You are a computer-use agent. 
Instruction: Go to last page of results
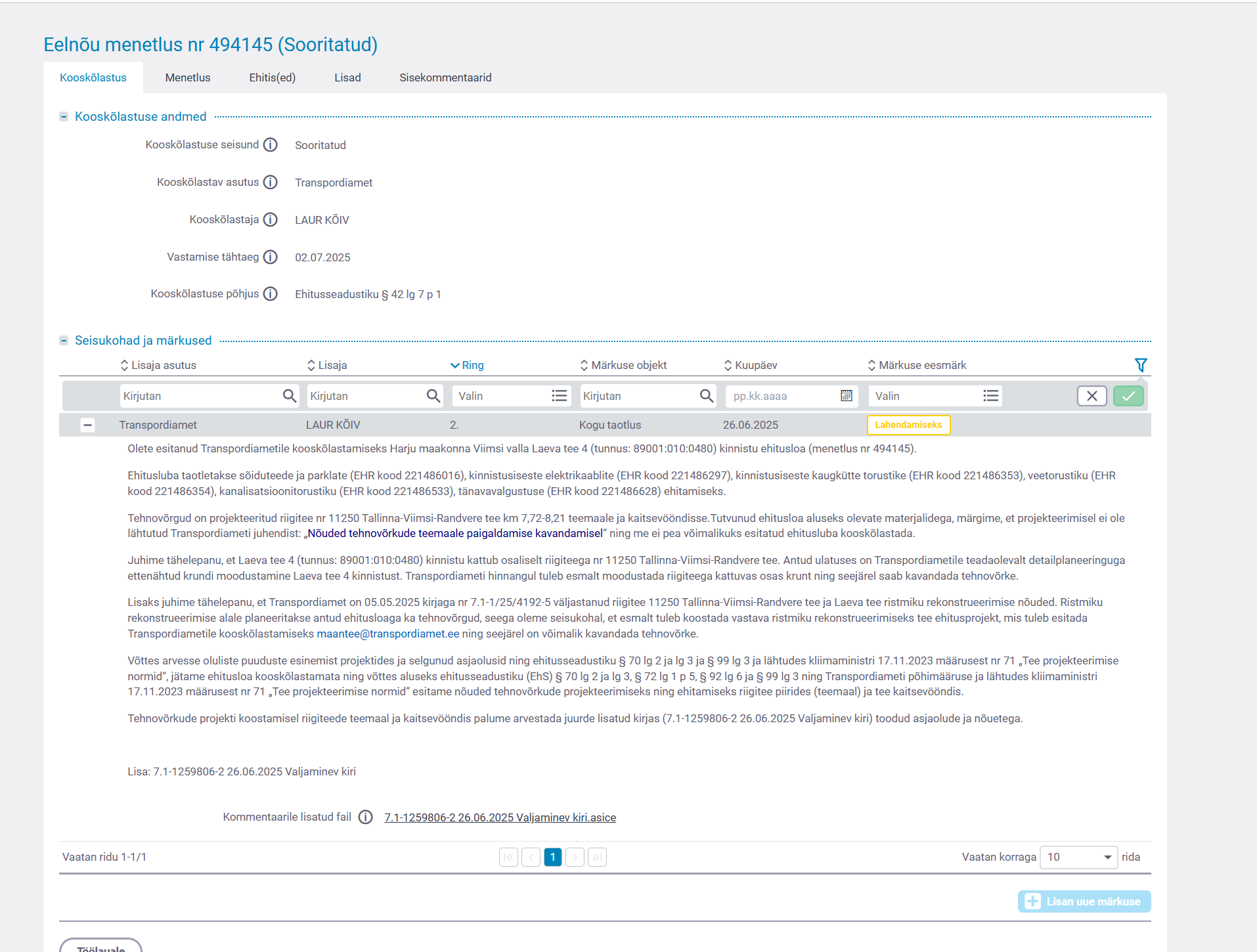598,857
